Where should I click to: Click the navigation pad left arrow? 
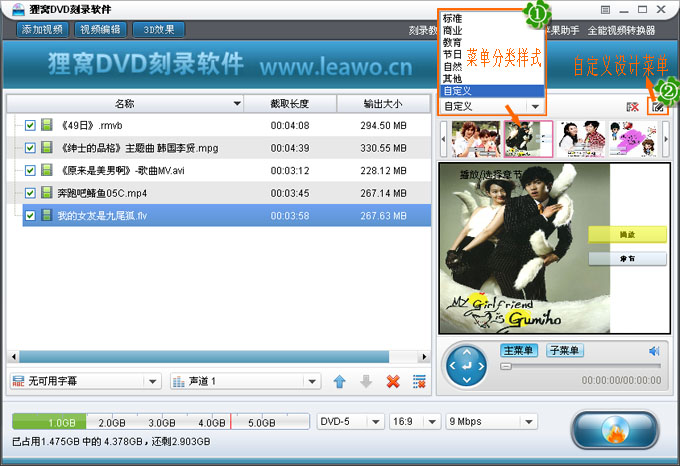point(452,366)
